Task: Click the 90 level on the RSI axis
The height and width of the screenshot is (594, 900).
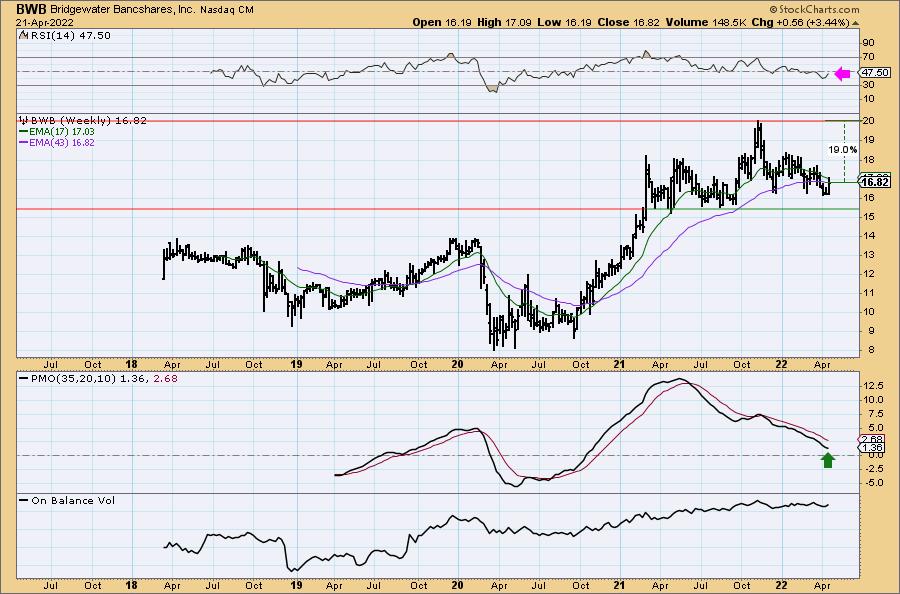Action: (x=868, y=43)
